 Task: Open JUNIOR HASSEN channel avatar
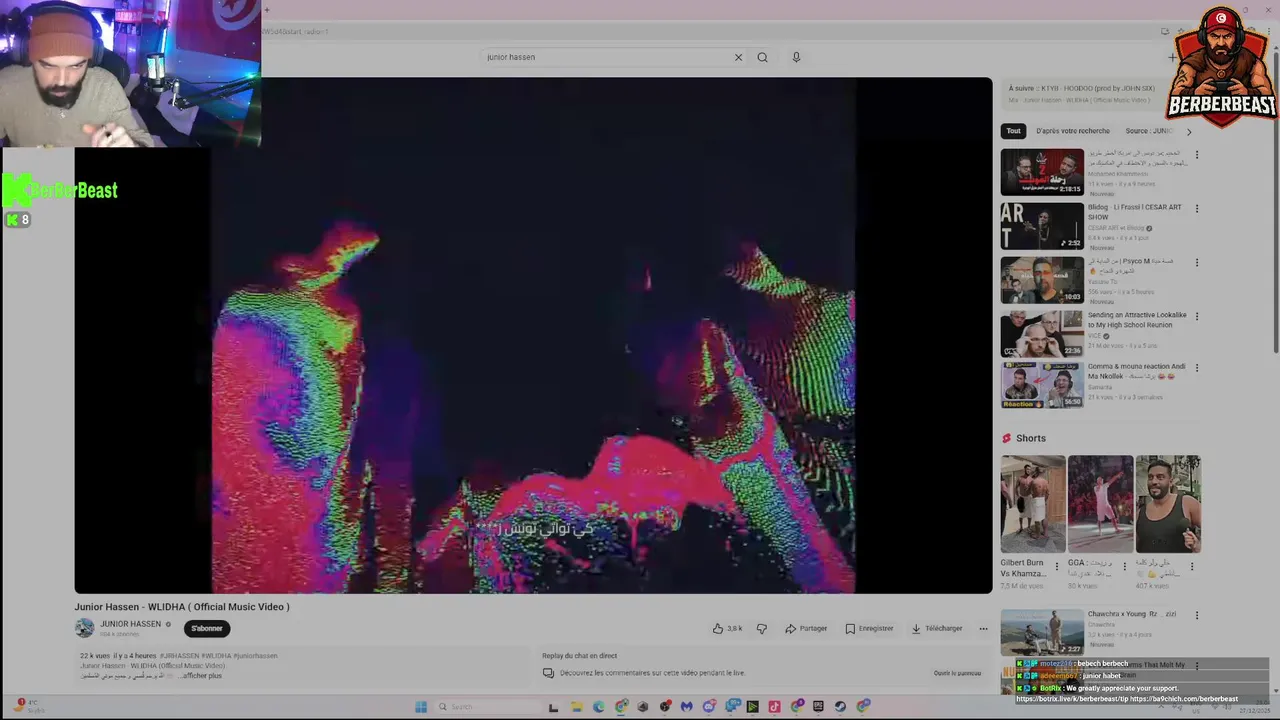84,628
